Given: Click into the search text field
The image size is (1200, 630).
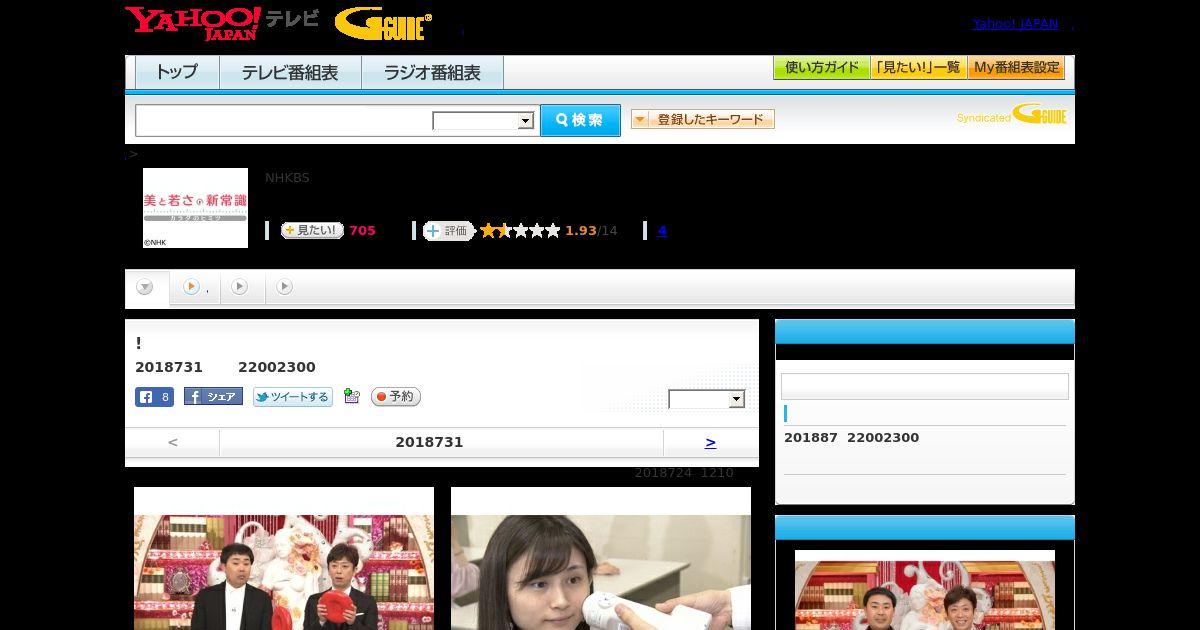Looking at the screenshot, I should click(x=283, y=120).
